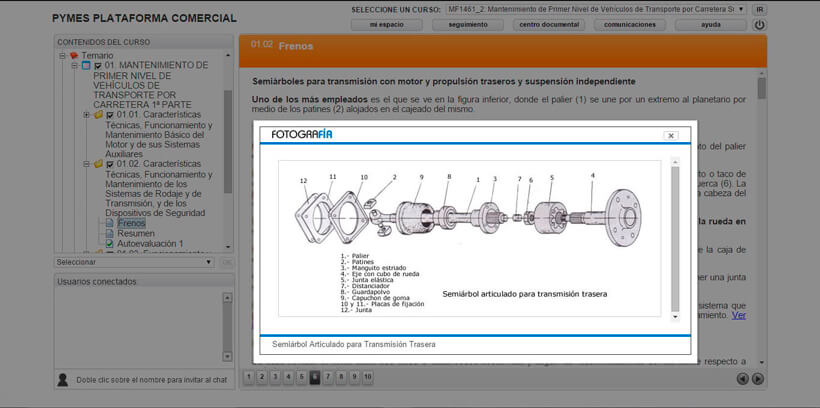Toggle checkbox for 01. MANTENIMIENTO DE PRIMER NIVEL
This screenshot has height=408, width=820.
(98, 65)
